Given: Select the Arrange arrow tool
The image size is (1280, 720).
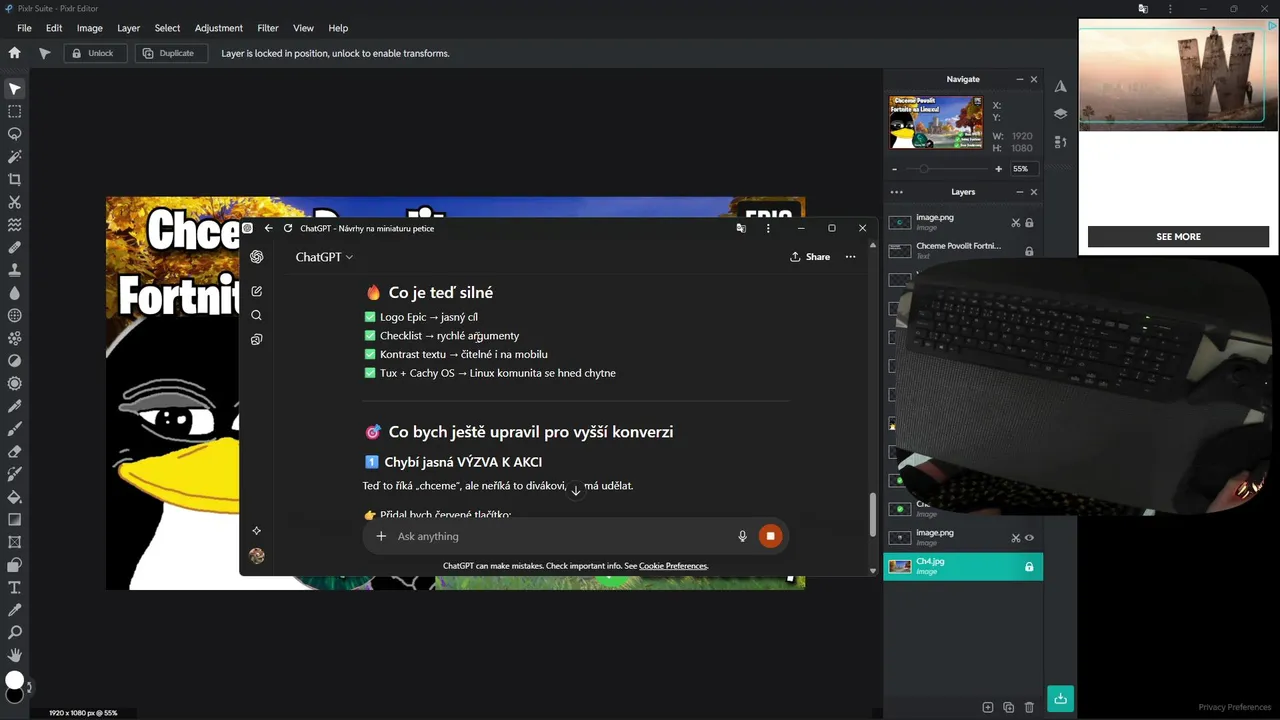Looking at the screenshot, I should 15,89.
